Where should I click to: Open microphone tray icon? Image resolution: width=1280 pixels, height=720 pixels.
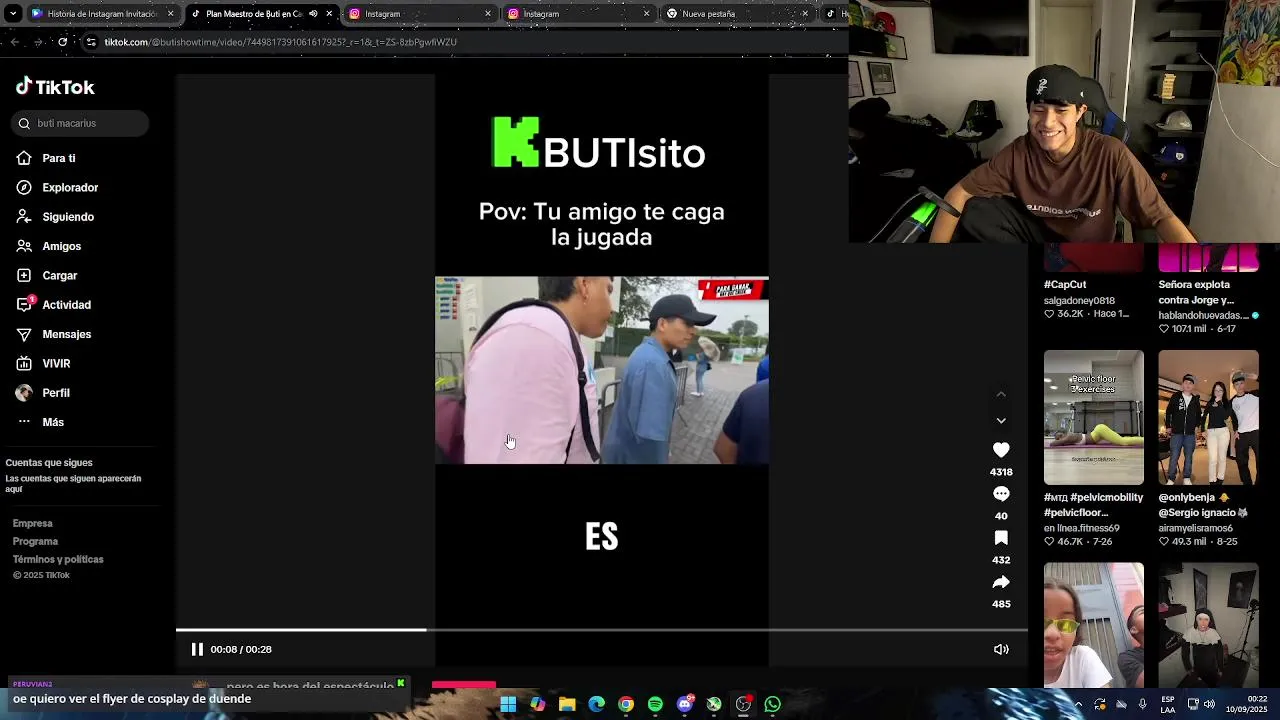(1142, 704)
